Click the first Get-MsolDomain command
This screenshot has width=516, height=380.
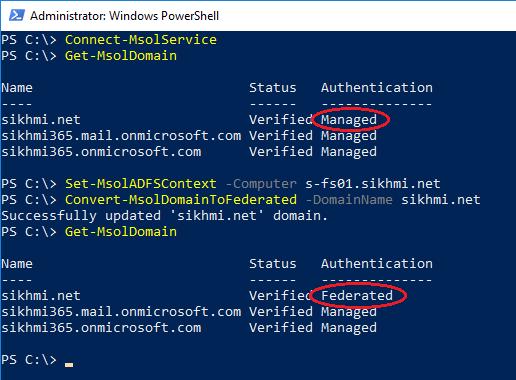tap(121, 56)
